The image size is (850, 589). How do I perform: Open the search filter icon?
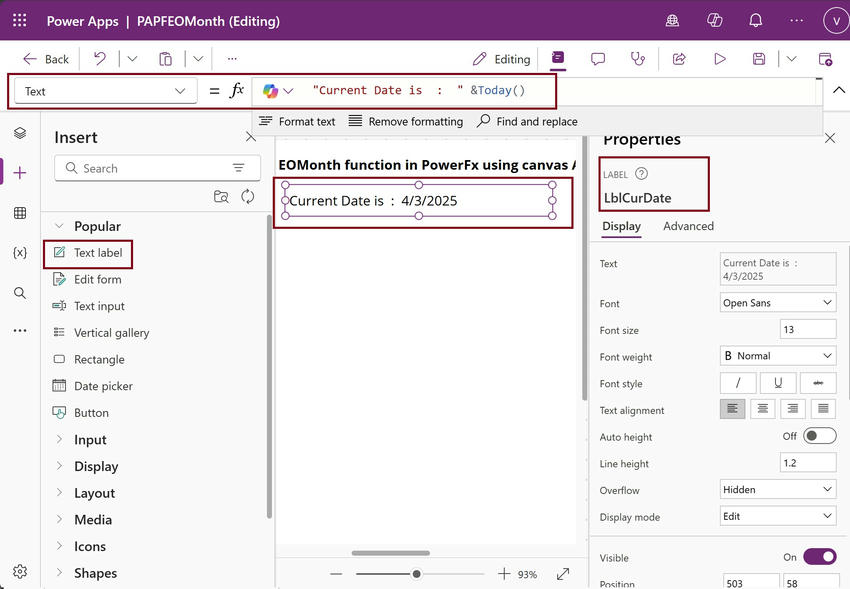(x=239, y=168)
